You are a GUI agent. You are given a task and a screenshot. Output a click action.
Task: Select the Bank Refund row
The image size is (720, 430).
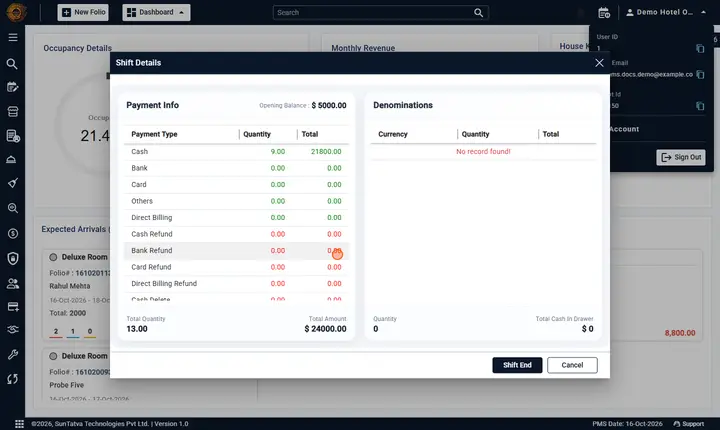click(x=236, y=251)
